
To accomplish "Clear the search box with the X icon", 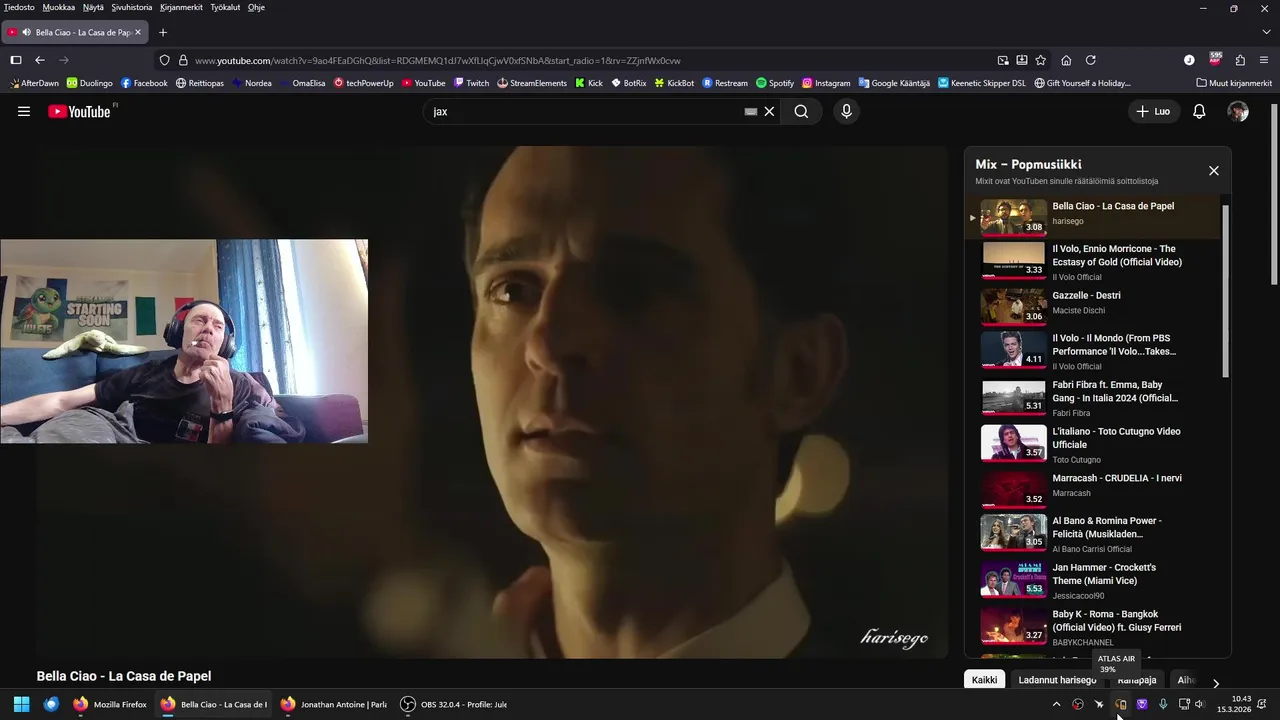I will (x=769, y=112).
